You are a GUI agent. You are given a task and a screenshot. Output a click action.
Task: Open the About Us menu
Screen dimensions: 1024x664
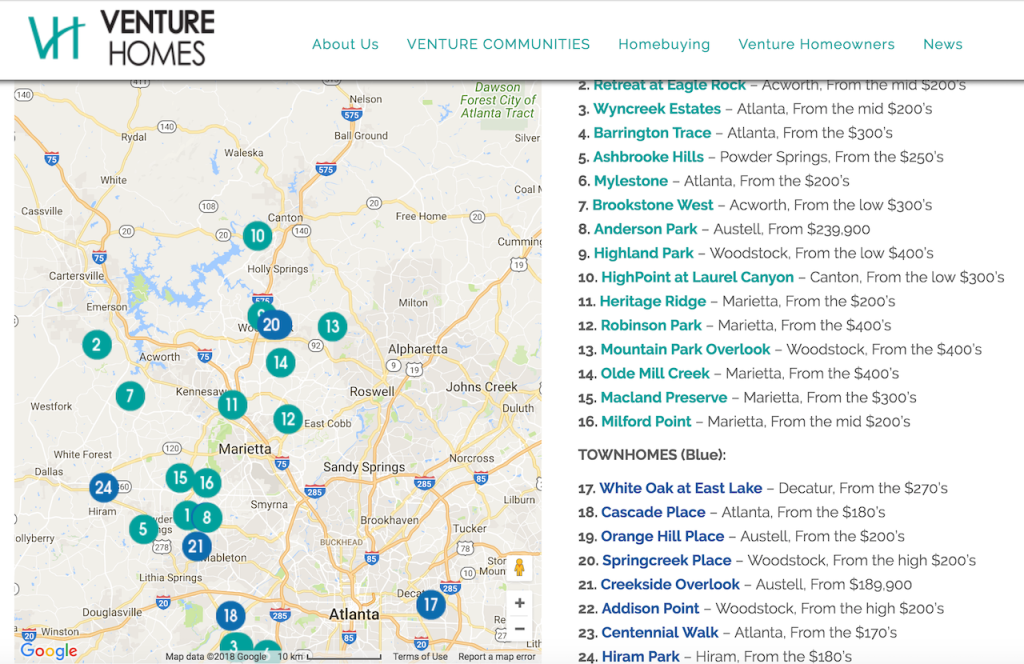coord(345,44)
